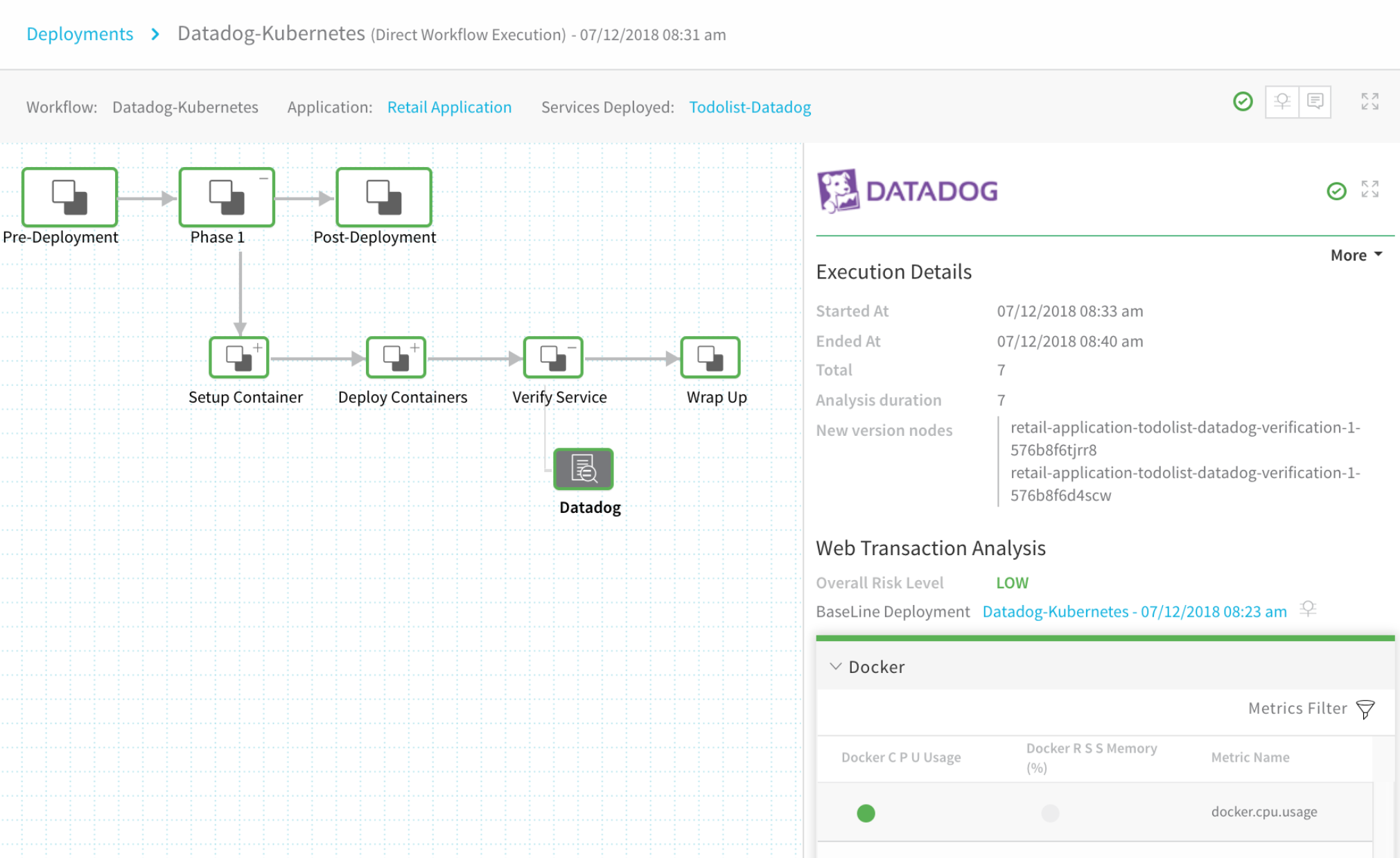The width and height of the screenshot is (1400, 858).
Task: Open baseline deployment Datadog-Kubernetes 08:23 am link
Action: (x=1135, y=611)
